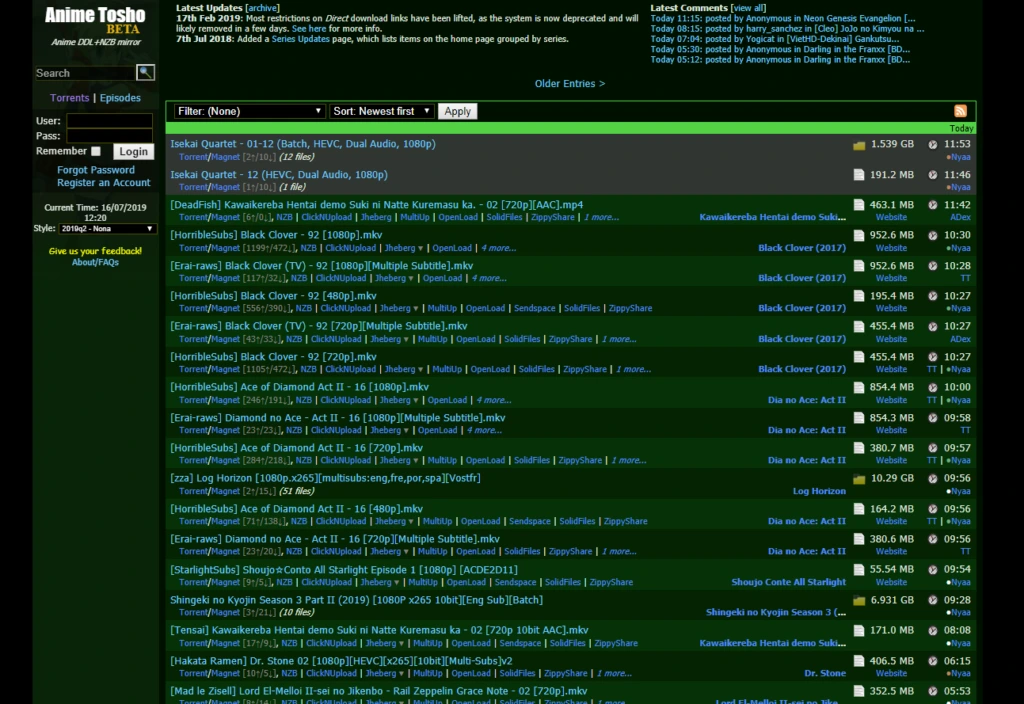Click inside the Search input field
The height and width of the screenshot is (704, 1024).
click(x=85, y=72)
